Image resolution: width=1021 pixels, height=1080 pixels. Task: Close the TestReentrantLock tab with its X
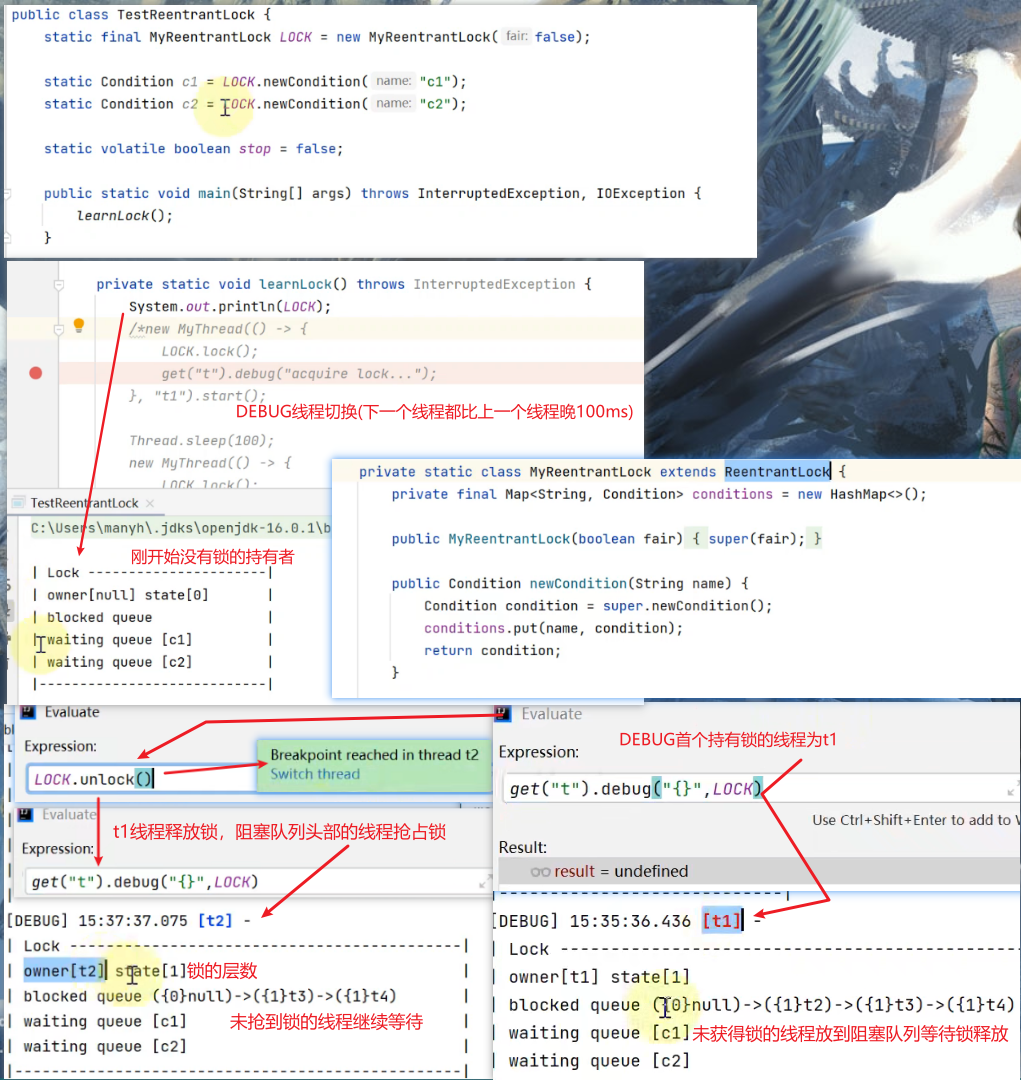point(150,503)
